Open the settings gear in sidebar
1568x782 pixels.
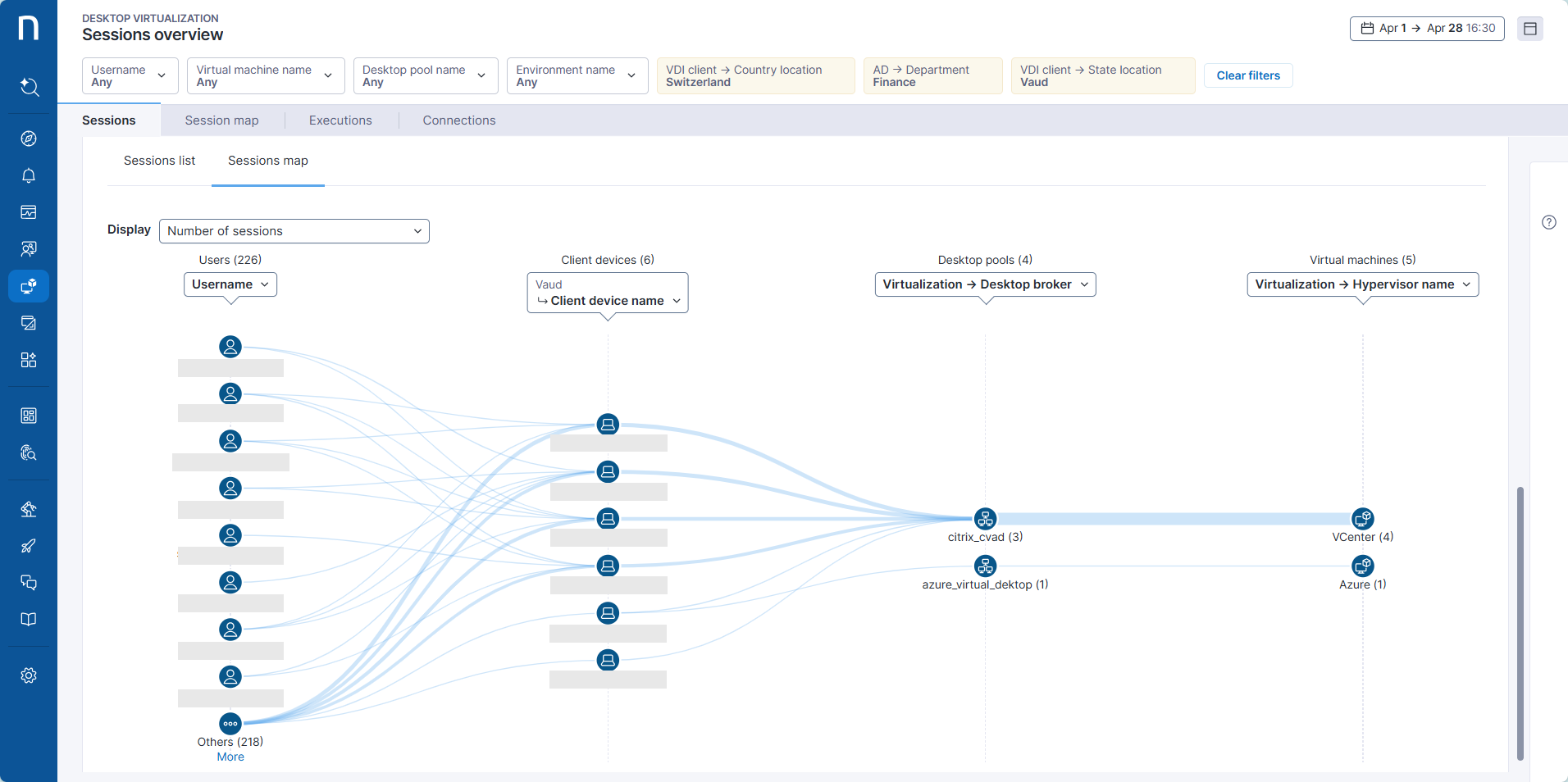(29, 675)
